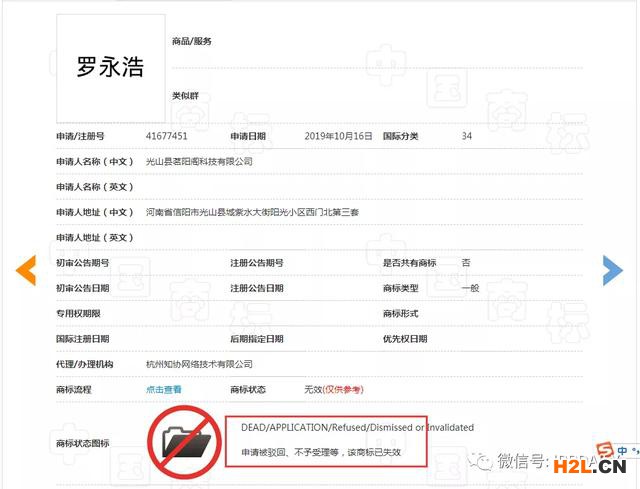Screen dimensions: 640x489
Task: Click the 类似群 label
Action: coord(185,96)
